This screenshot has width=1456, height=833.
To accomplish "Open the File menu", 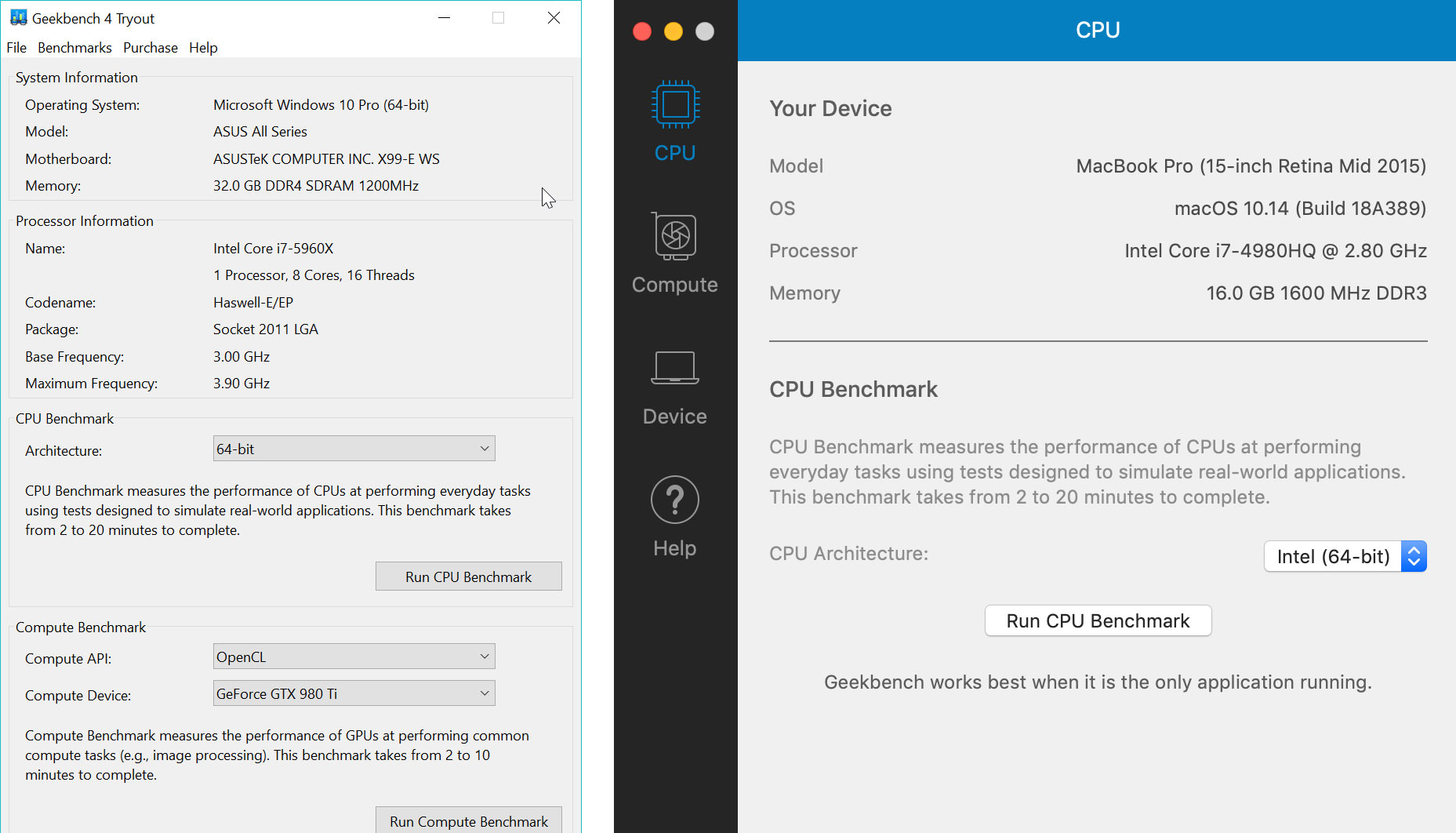I will coord(16,48).
